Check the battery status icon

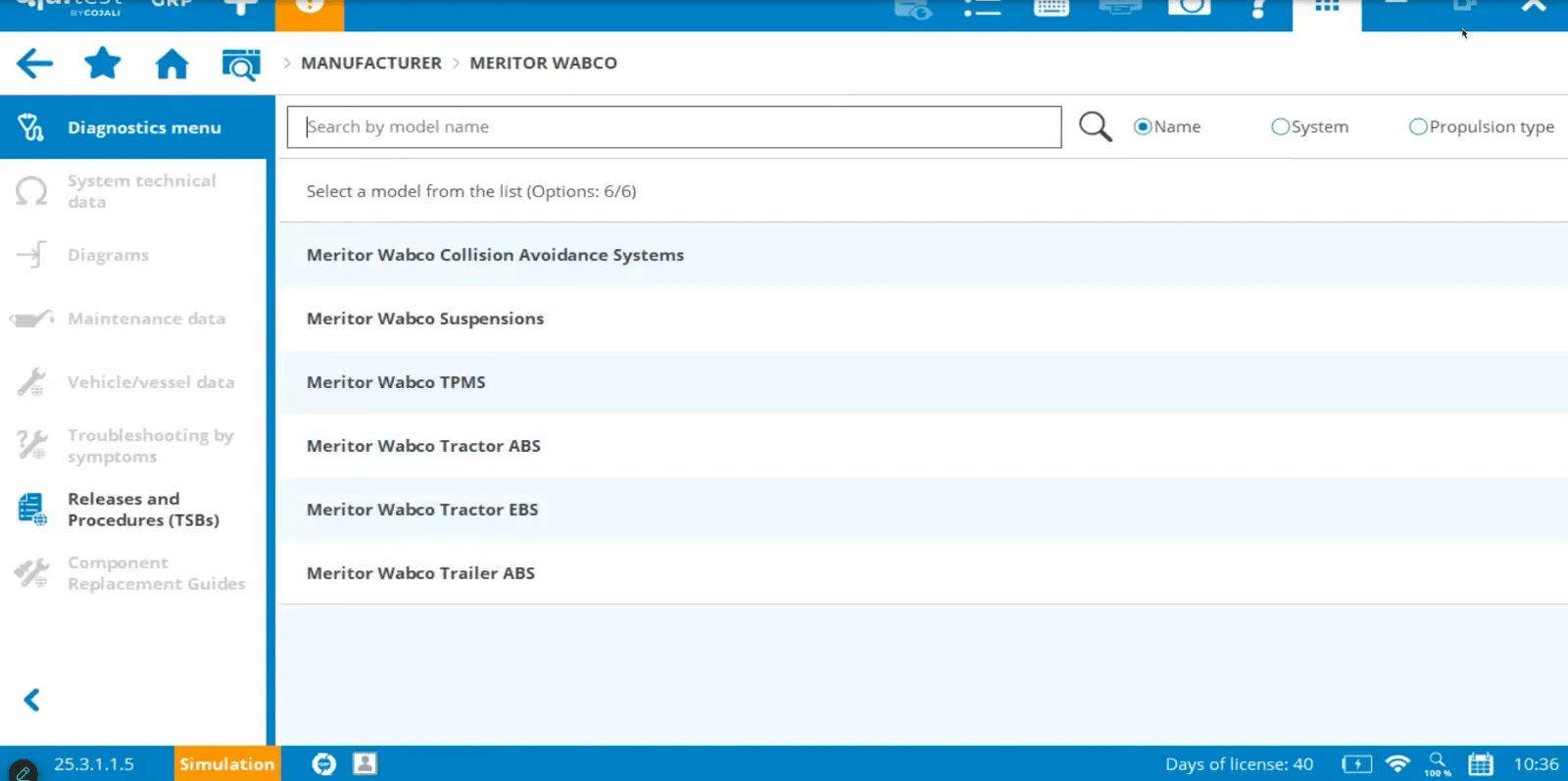pyautogui.click(x=1357, y=764)
